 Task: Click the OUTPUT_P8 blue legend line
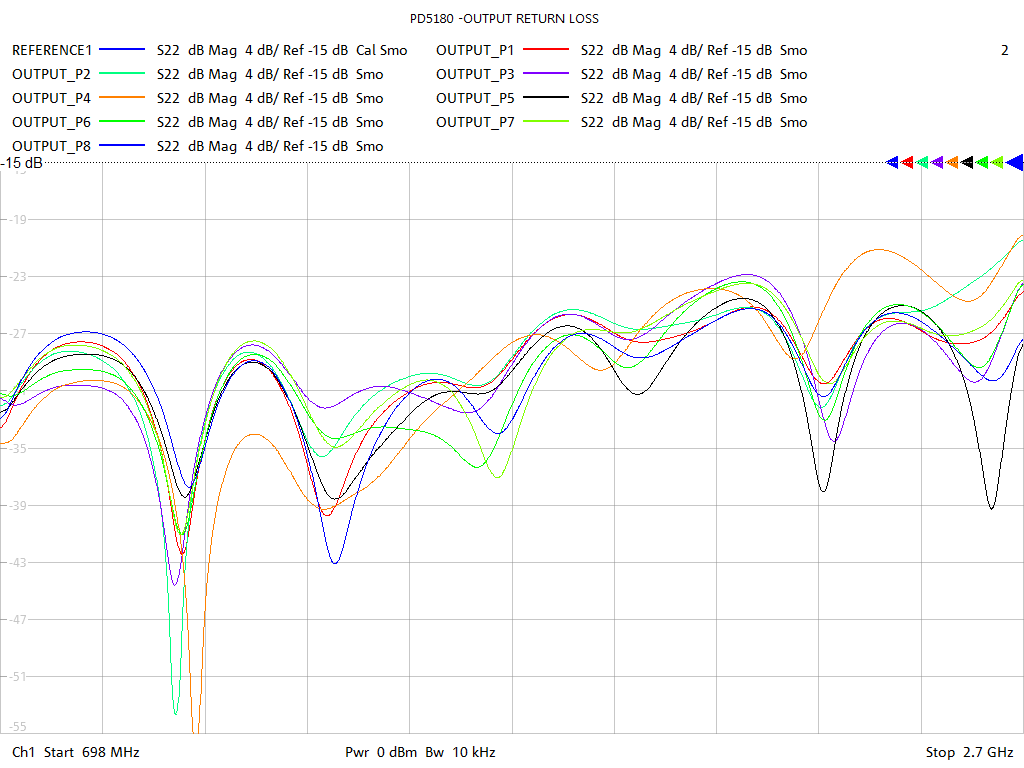[121, 146]
